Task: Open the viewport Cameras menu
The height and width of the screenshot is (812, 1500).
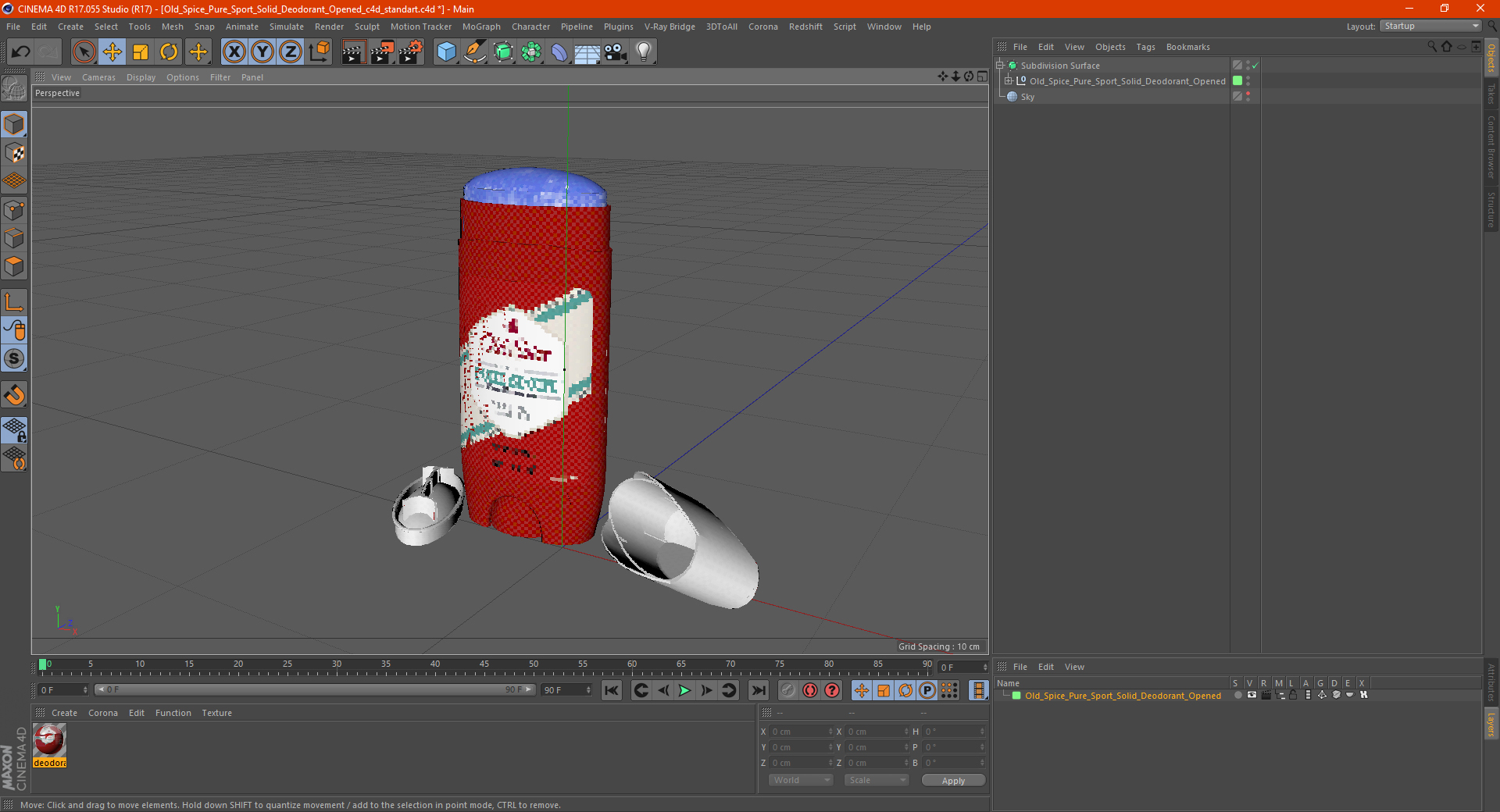Action: point(98,77)
